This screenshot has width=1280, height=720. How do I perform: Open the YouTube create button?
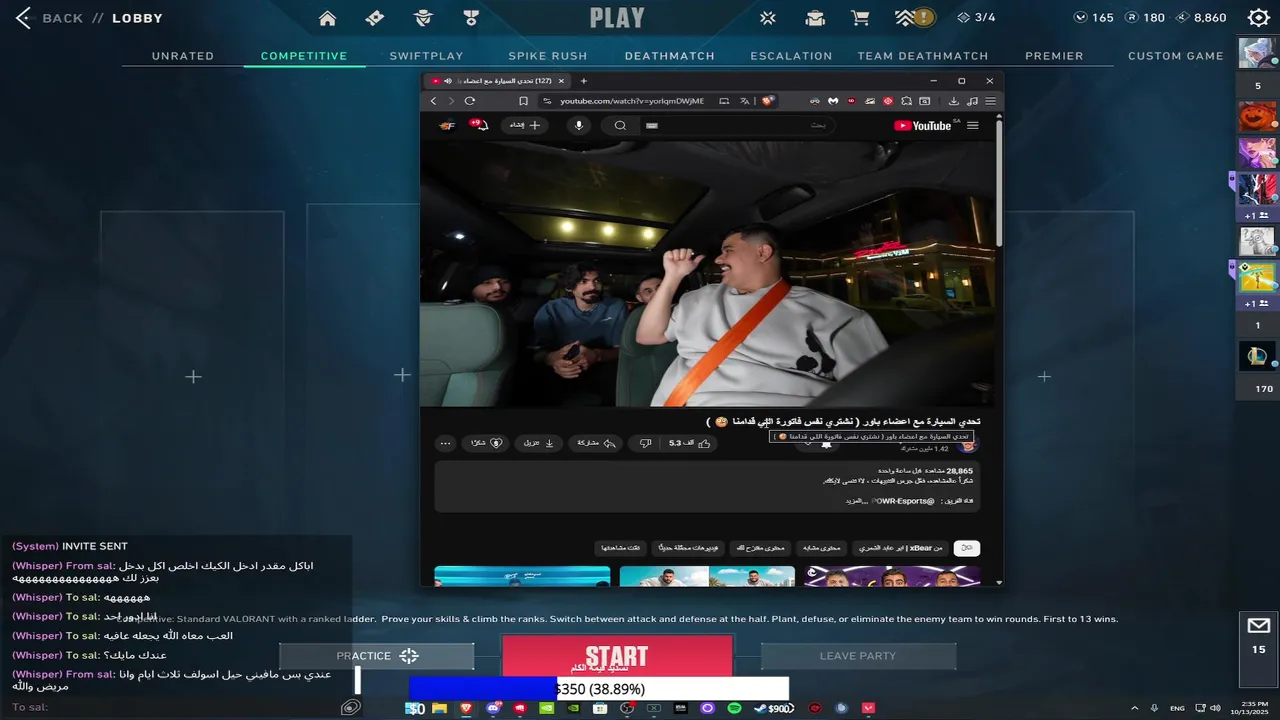tap(526, 125)
